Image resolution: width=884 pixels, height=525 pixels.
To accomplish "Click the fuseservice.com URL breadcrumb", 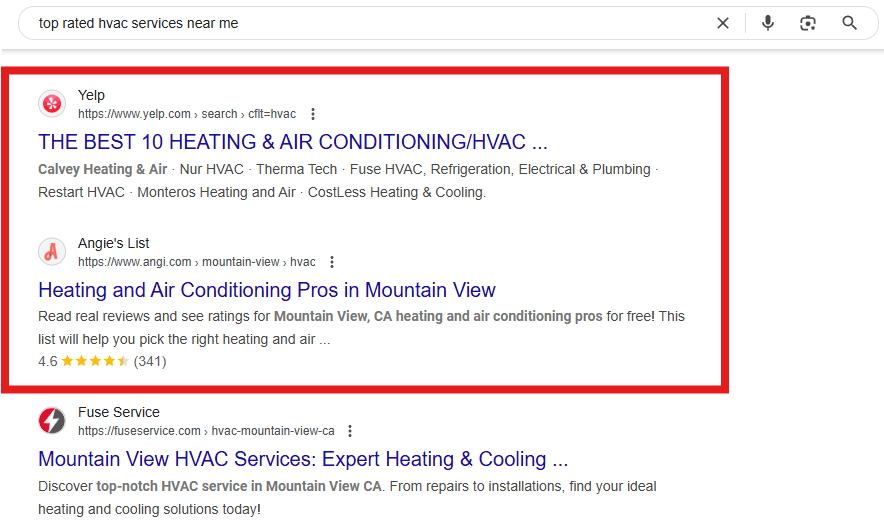I will [x=206, y=431].
